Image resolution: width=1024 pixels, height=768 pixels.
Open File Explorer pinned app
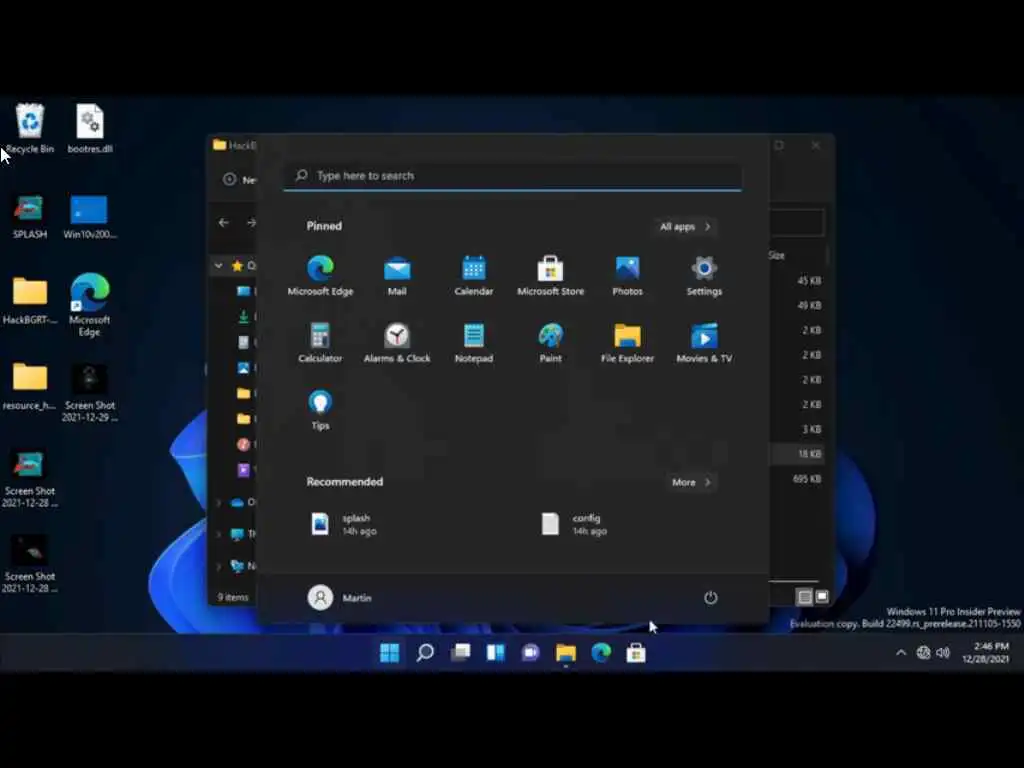(x=628, y=343)
